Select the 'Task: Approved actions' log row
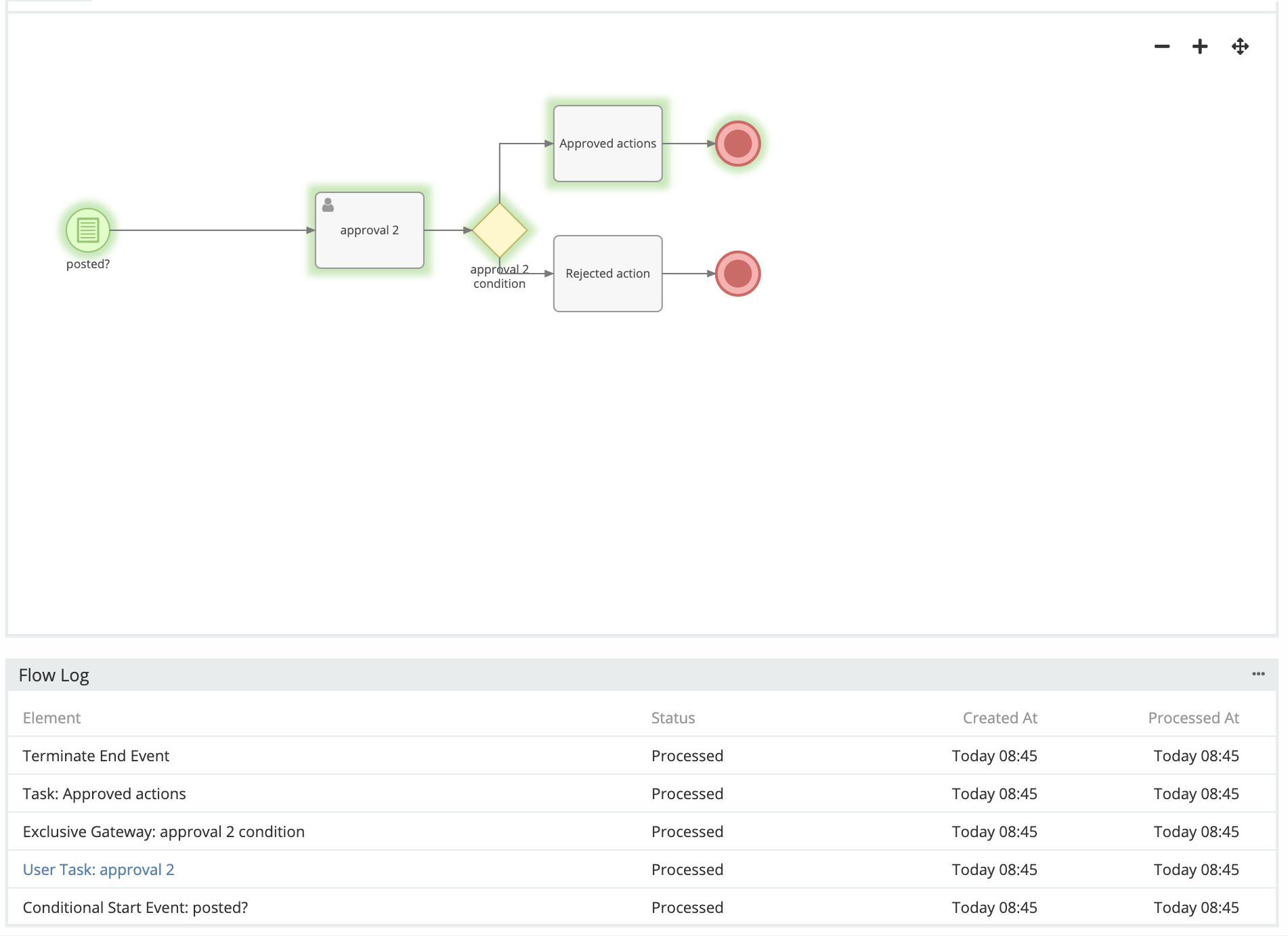 coord(104,794)
